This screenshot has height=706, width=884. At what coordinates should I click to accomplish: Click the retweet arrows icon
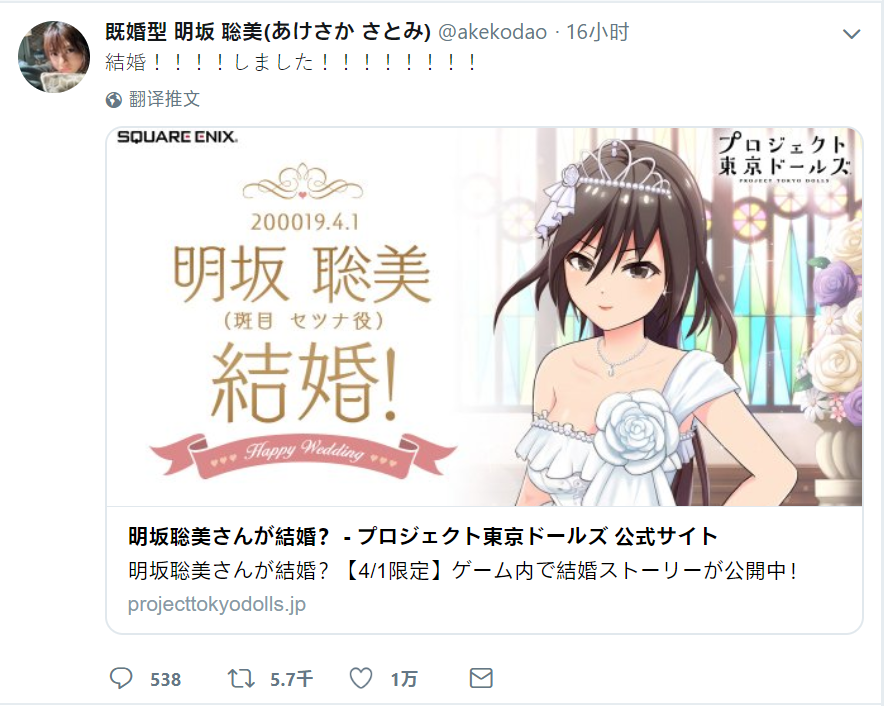click(241, 678)
